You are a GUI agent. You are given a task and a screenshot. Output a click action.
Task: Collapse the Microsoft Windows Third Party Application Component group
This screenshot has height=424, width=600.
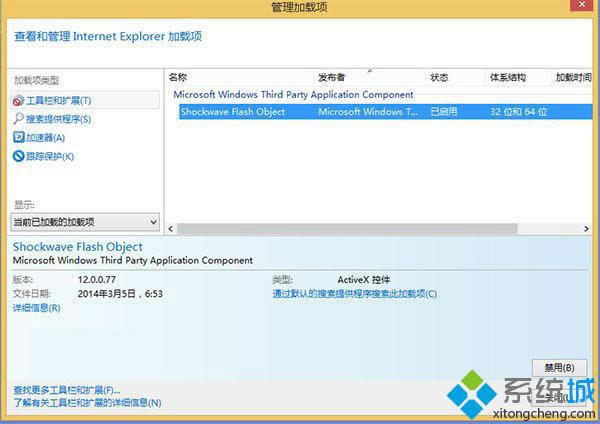pyautogui.click(x=293, y=95)
